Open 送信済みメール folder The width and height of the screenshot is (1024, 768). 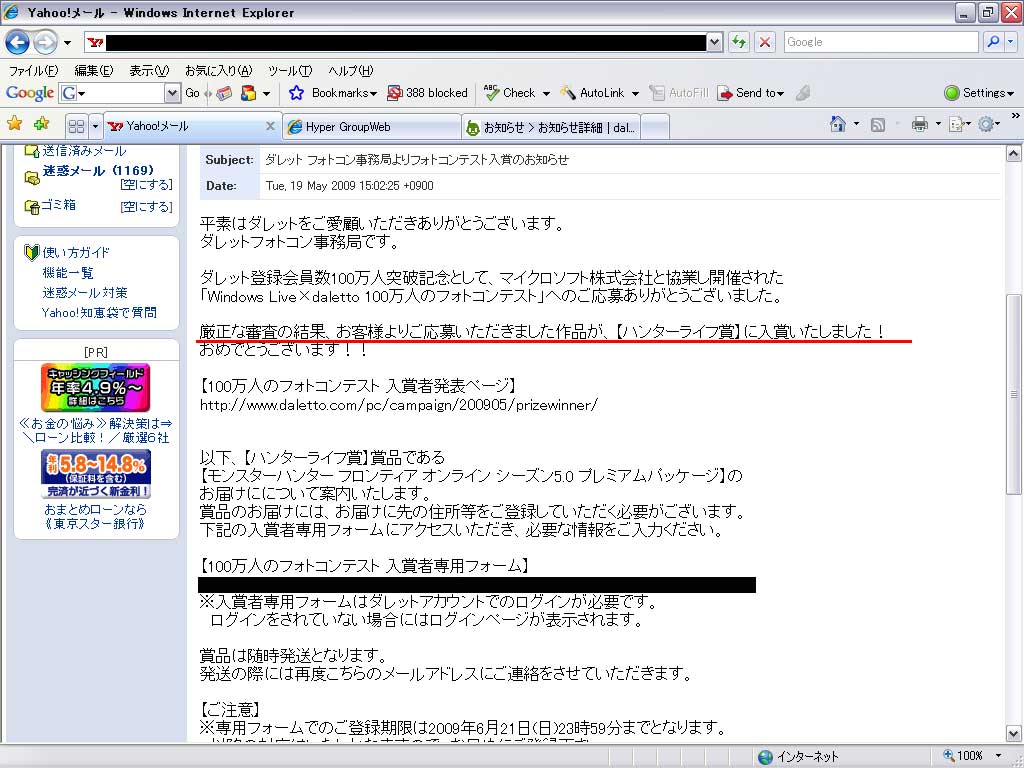[84, 151]
